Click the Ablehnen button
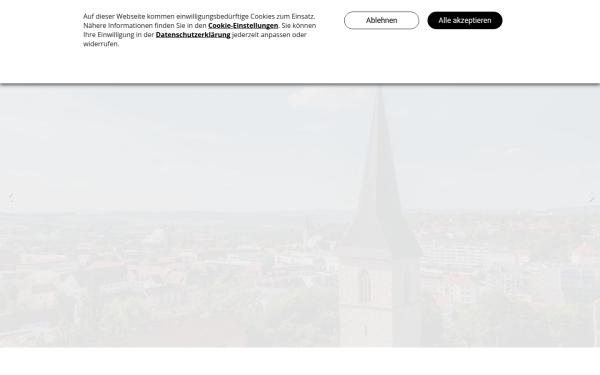 click(x=381, y=20)
